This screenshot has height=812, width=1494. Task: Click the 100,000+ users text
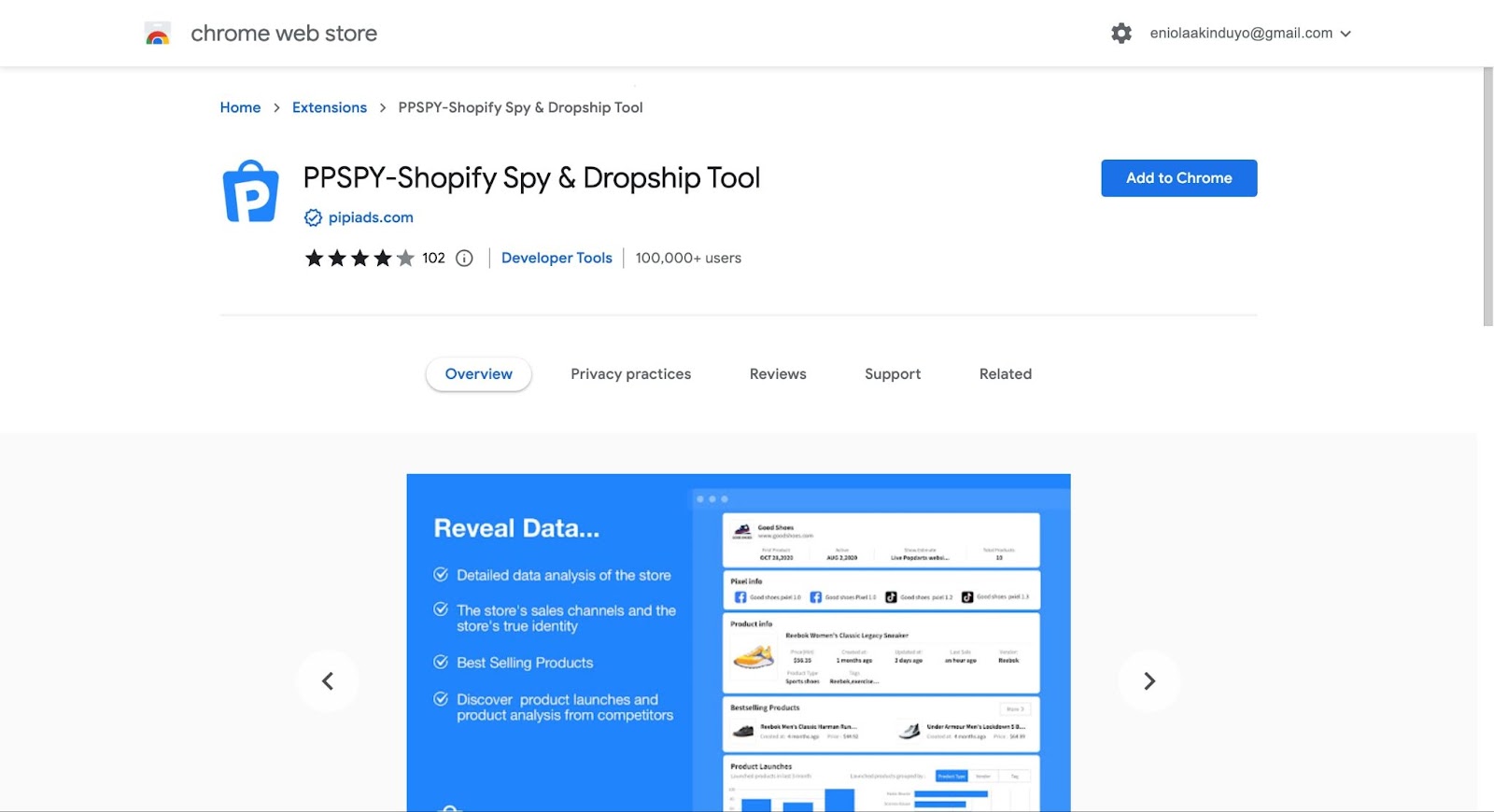pos(688,259)
